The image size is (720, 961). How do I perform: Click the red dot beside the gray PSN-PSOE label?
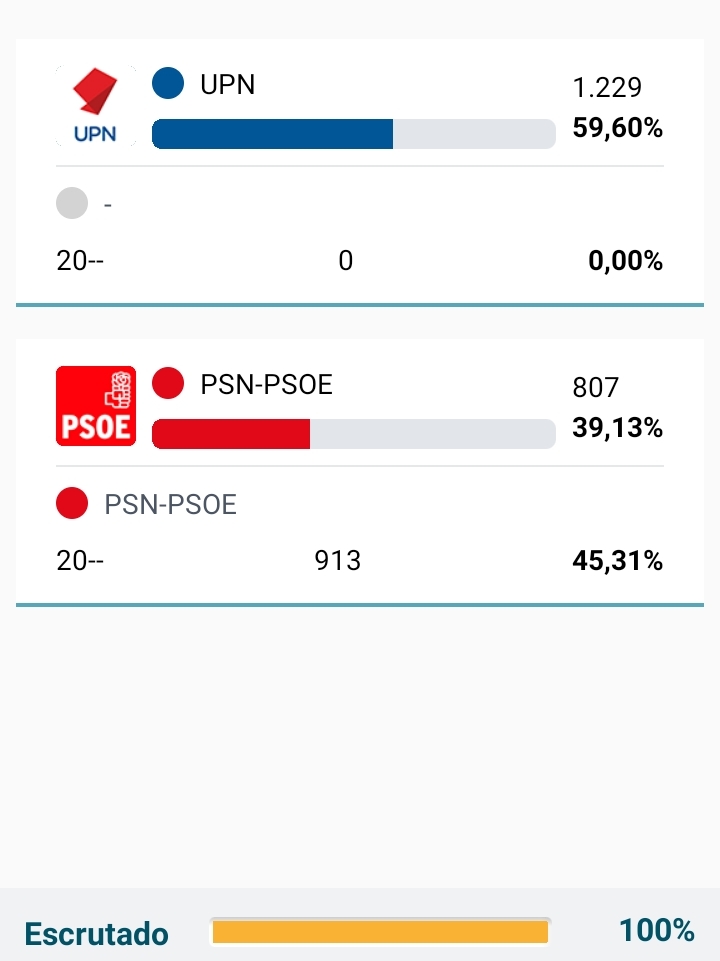point(72,504)
